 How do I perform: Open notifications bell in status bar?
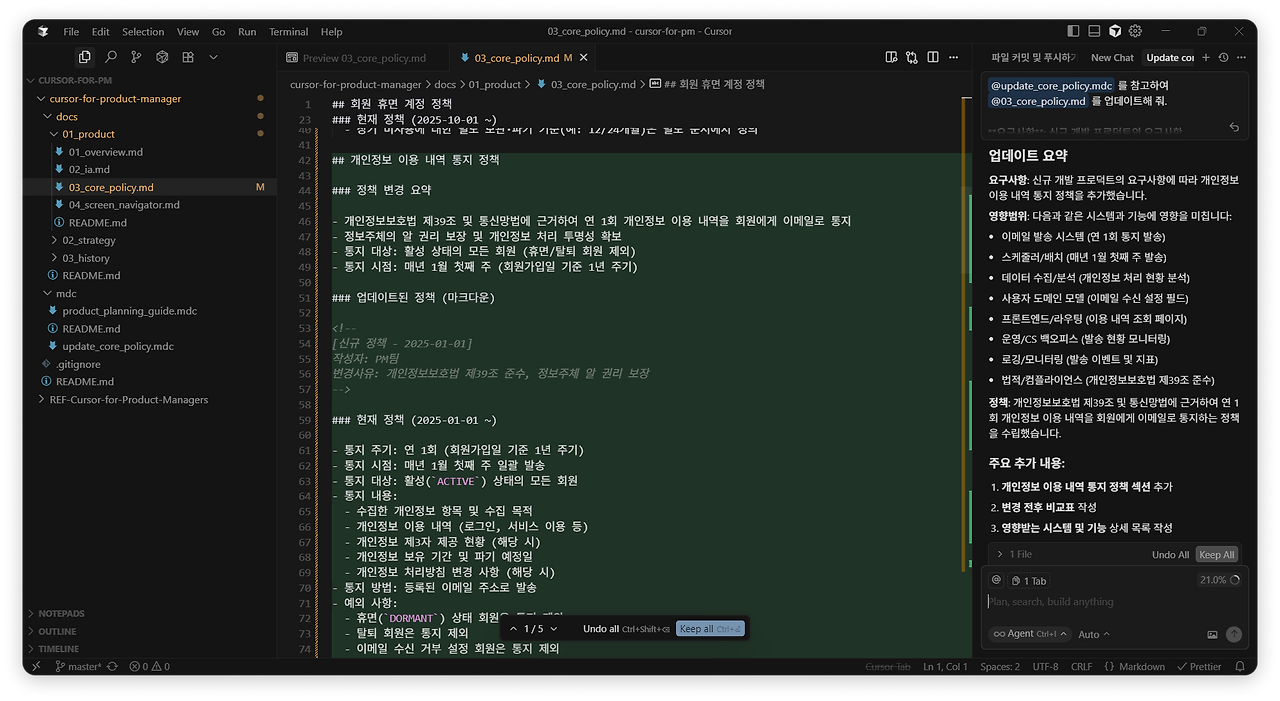[x=1239, y=666]
